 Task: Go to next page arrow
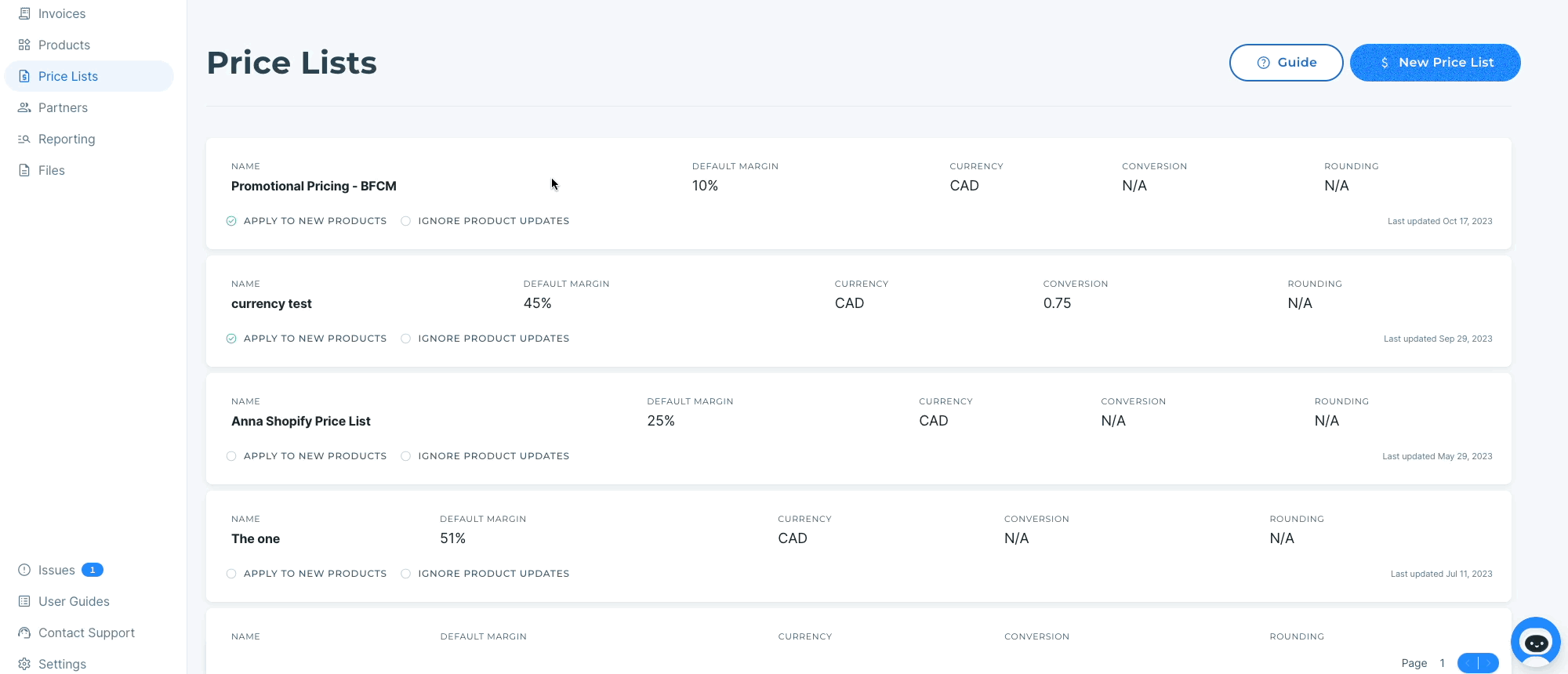(1488, 663)
